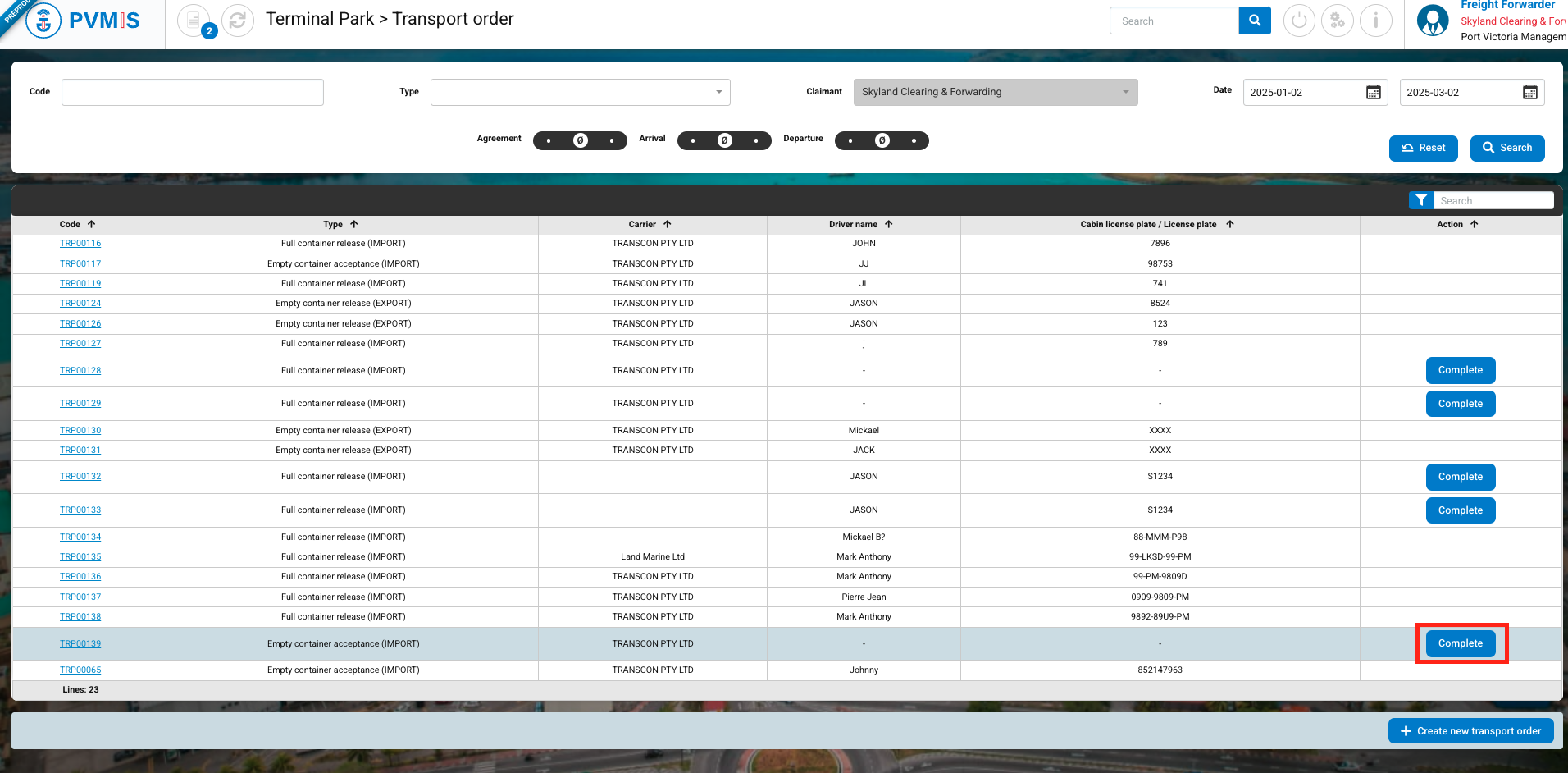Click the information icon in header
This screenshot has width=1568, height=773.
(x=1376, y=21)
